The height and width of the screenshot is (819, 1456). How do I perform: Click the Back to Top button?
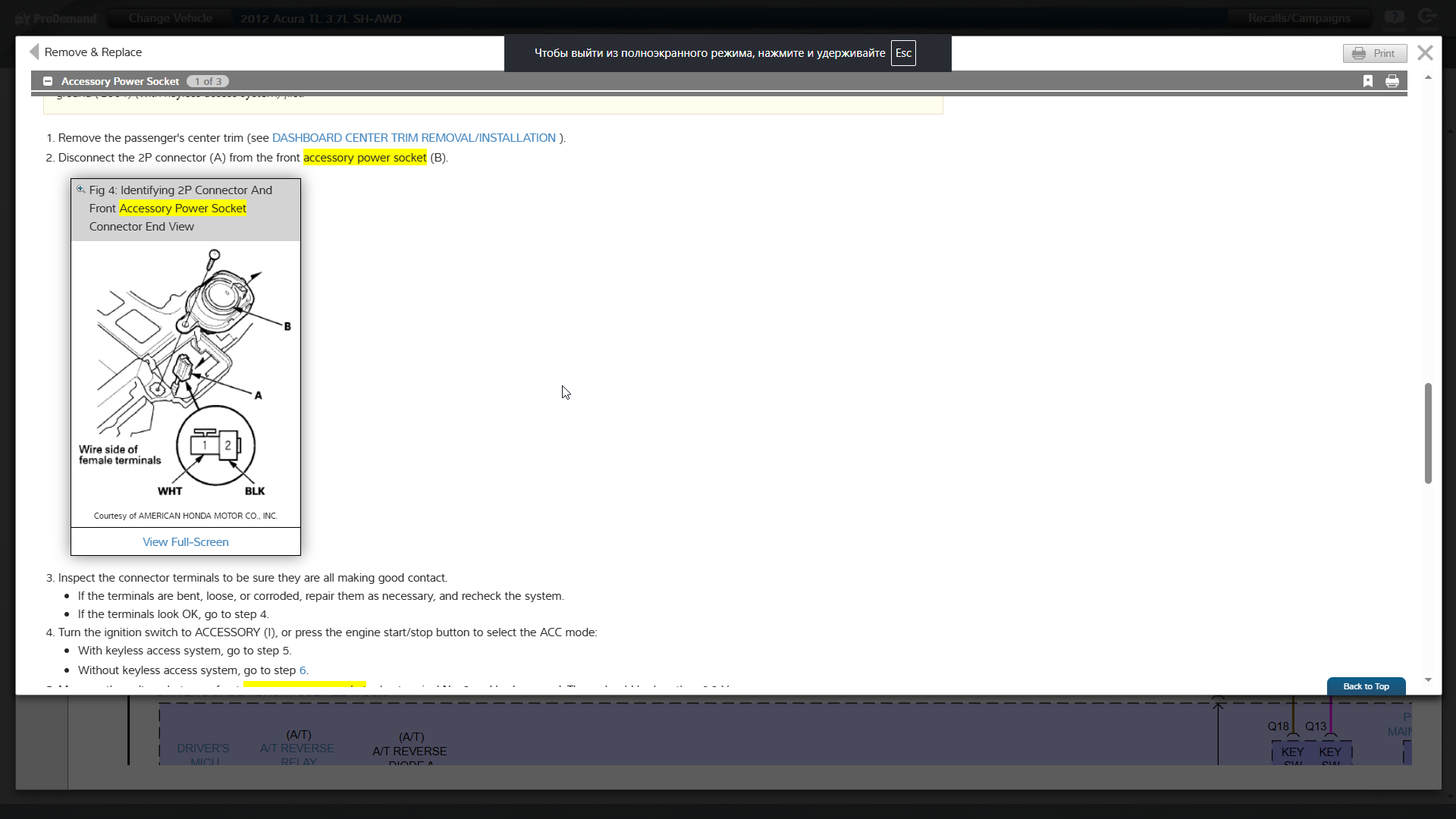click(x=1366, y=686)
